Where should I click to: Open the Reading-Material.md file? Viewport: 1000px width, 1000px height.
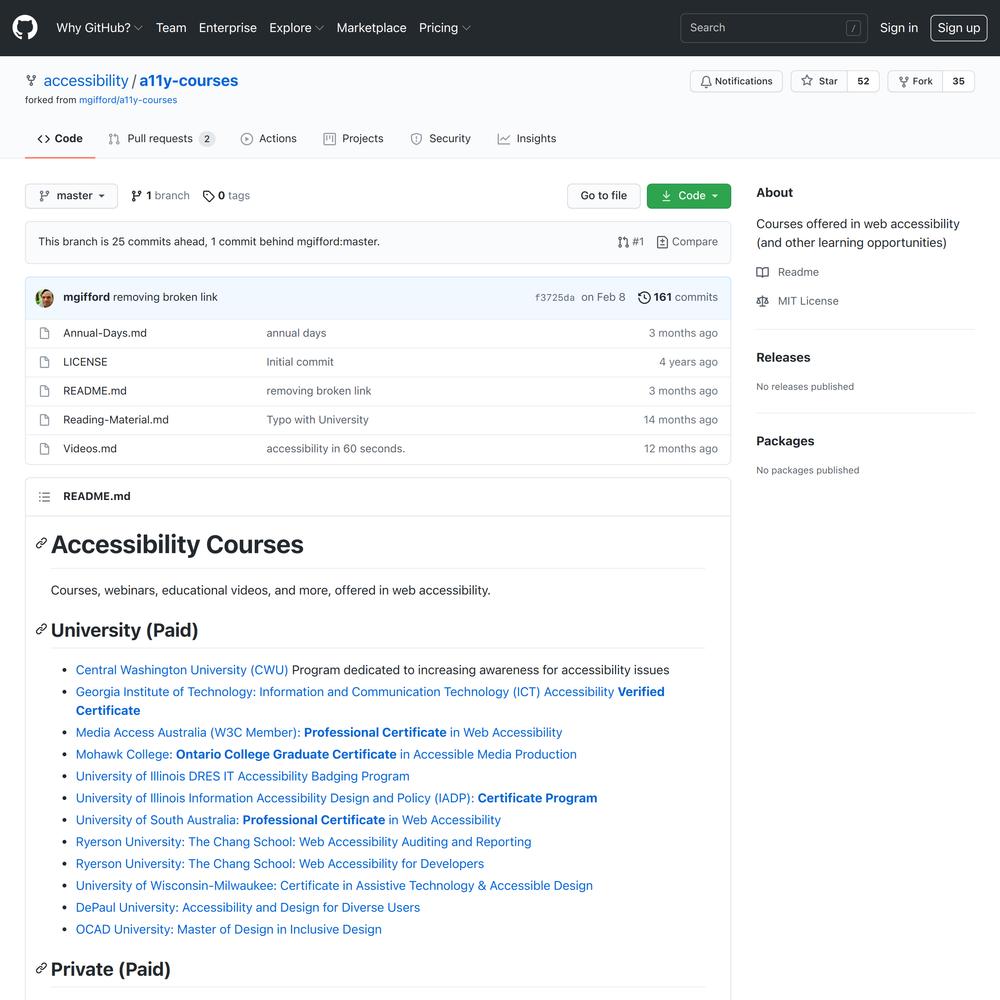click(x=115, y=420)
